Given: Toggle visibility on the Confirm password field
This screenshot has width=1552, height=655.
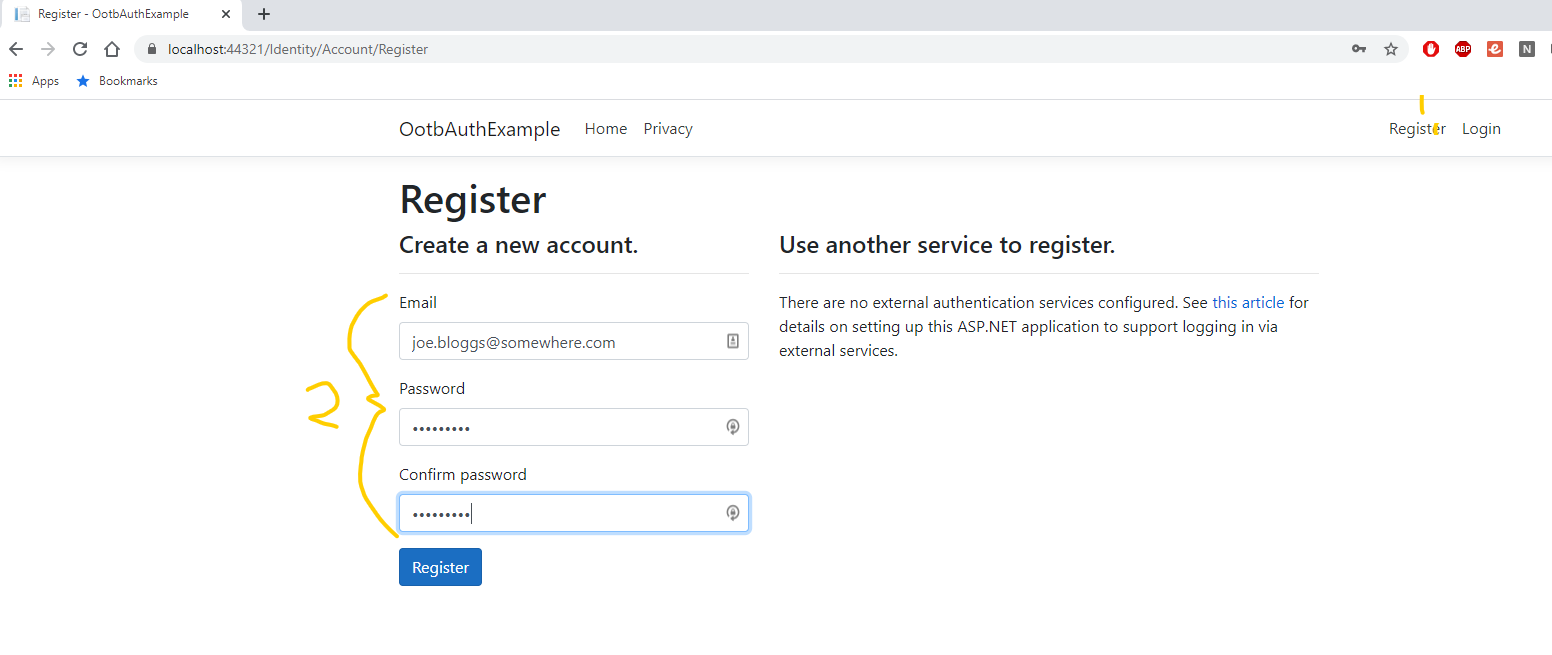Looking at the screenshot, I should [733, 512].
